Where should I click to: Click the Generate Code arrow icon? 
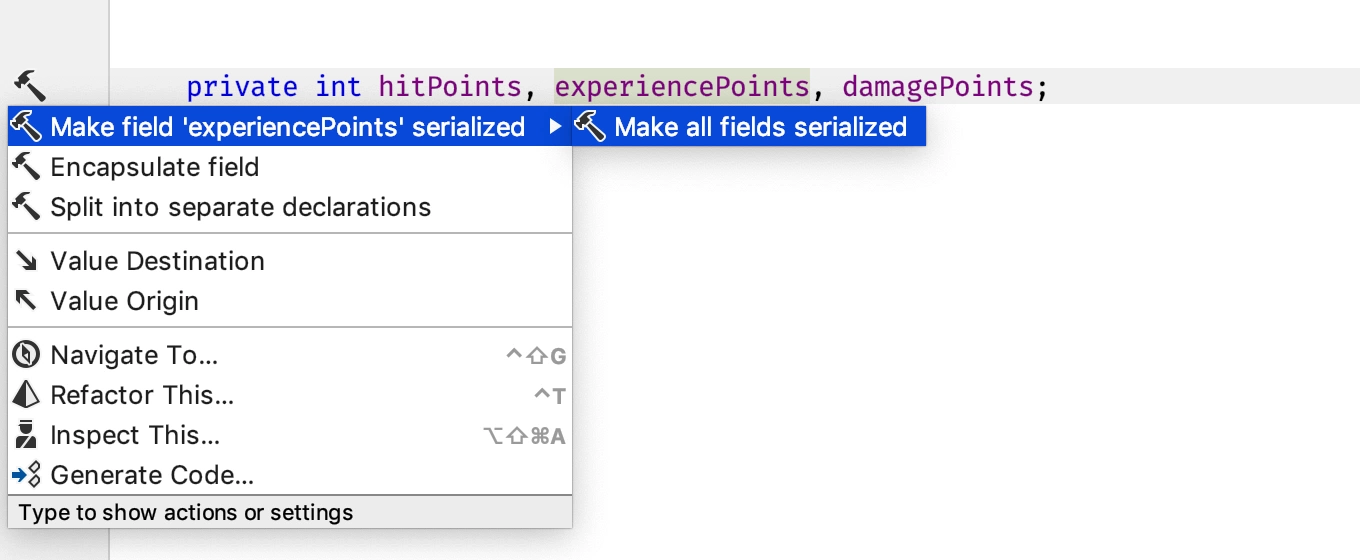[26, 475]
